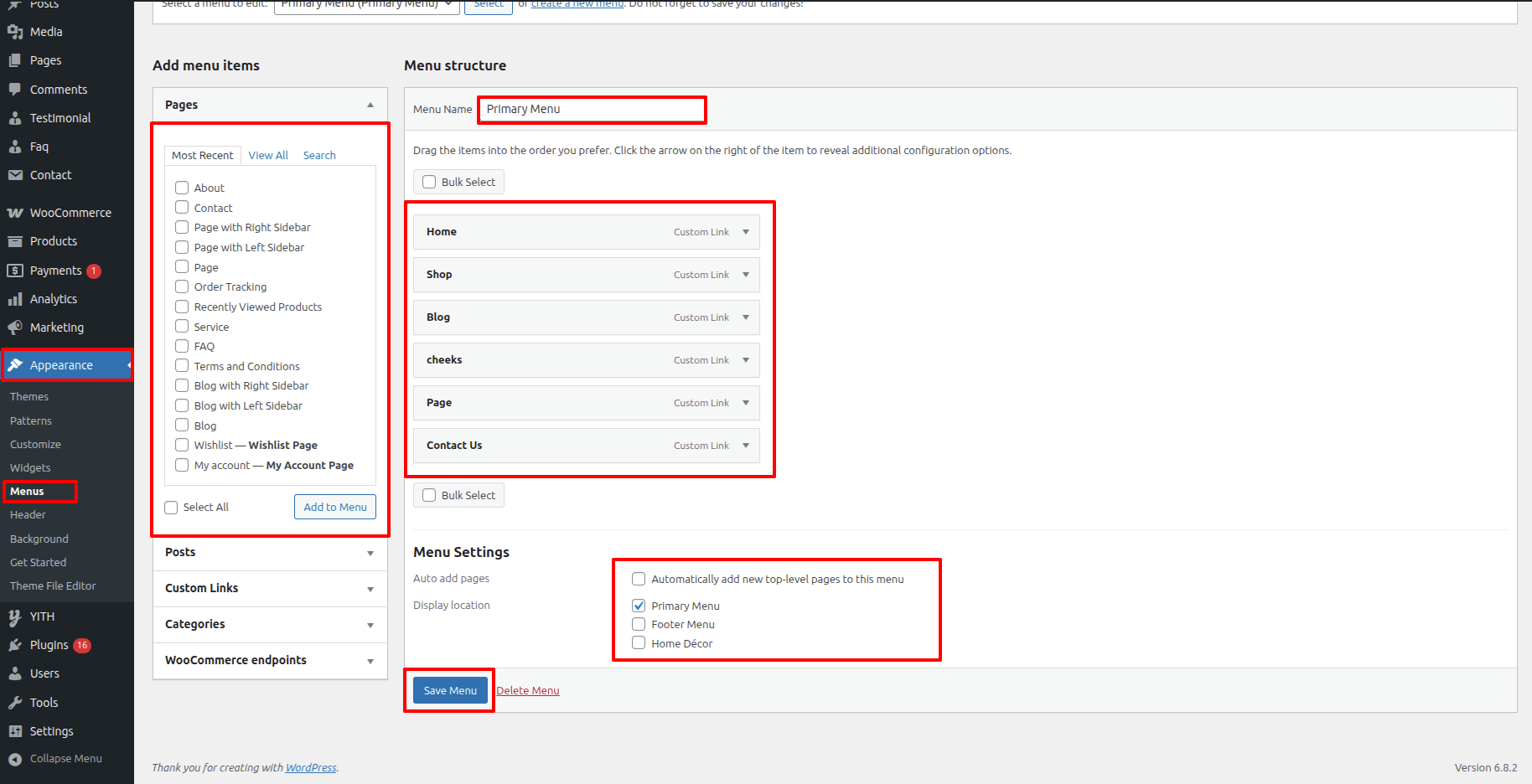Click the Save Menu button
This screenshot has width=1532, height=784.
[x=450, y=690]
